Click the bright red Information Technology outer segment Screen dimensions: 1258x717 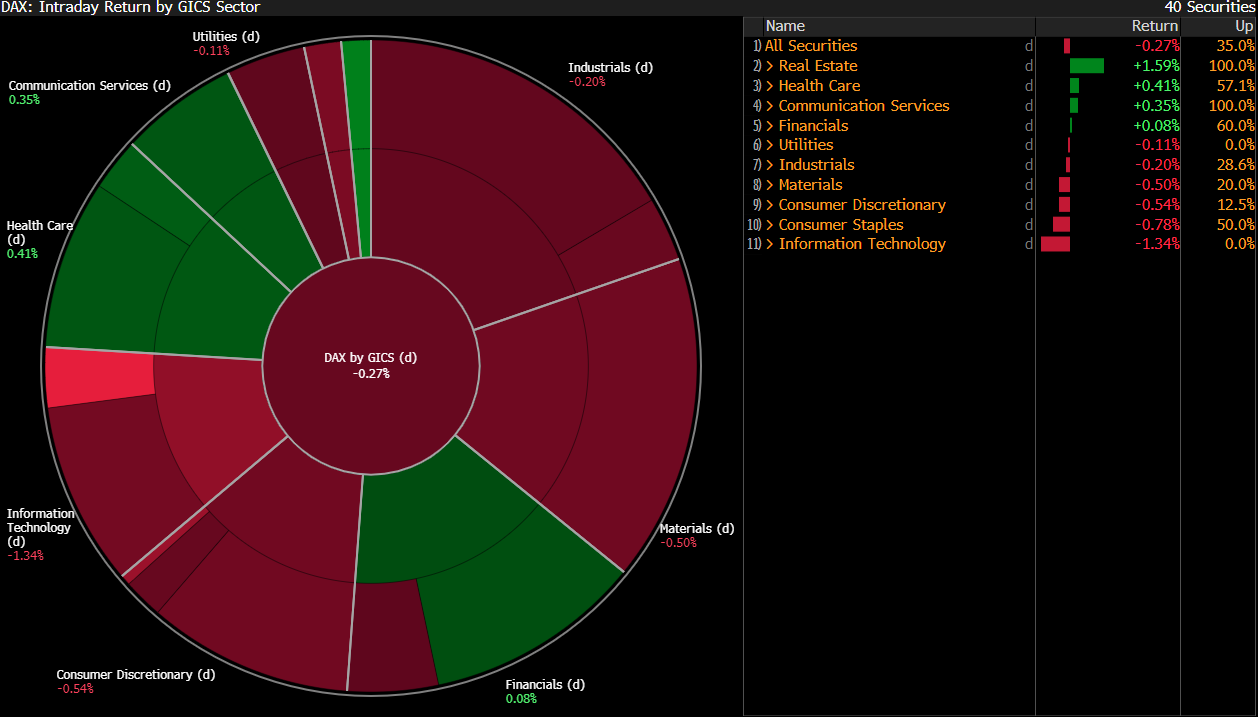98,377
